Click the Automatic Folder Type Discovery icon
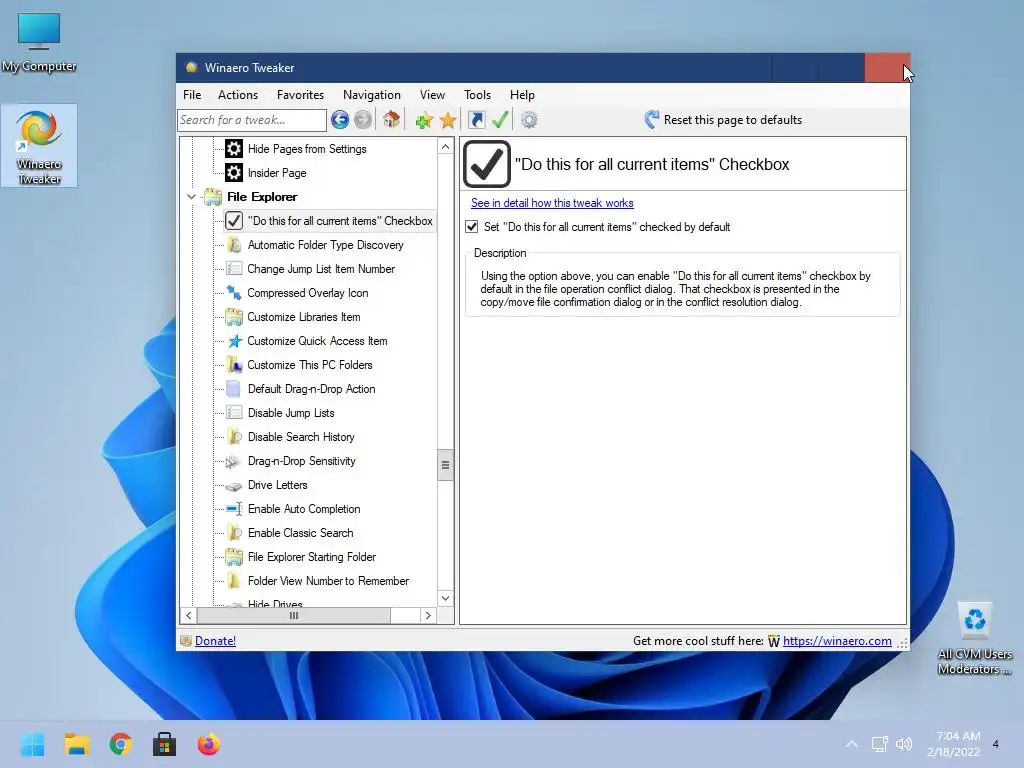This screenshot has width=1024, height=768. coord(234,245)
